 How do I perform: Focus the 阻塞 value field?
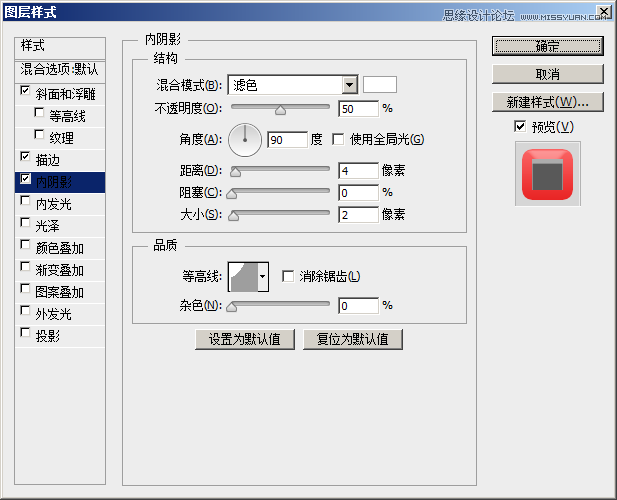pos(358,193)
